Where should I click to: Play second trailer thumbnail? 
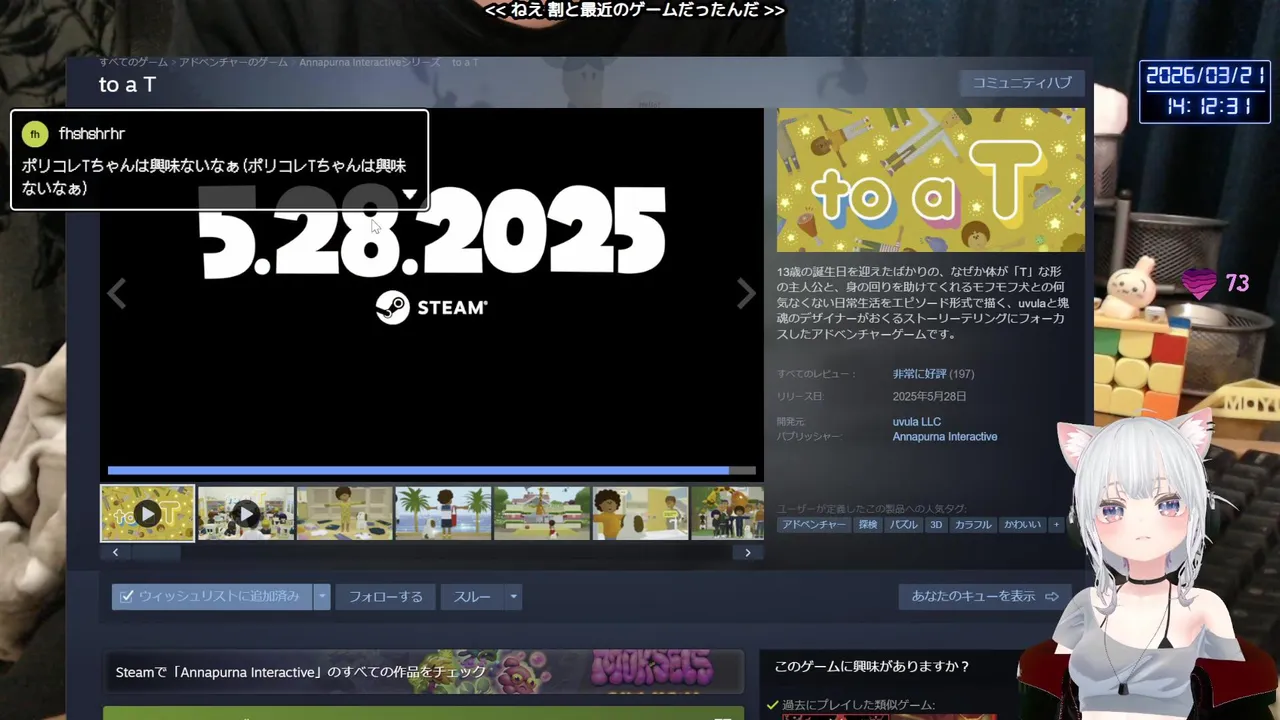[245, 513]
